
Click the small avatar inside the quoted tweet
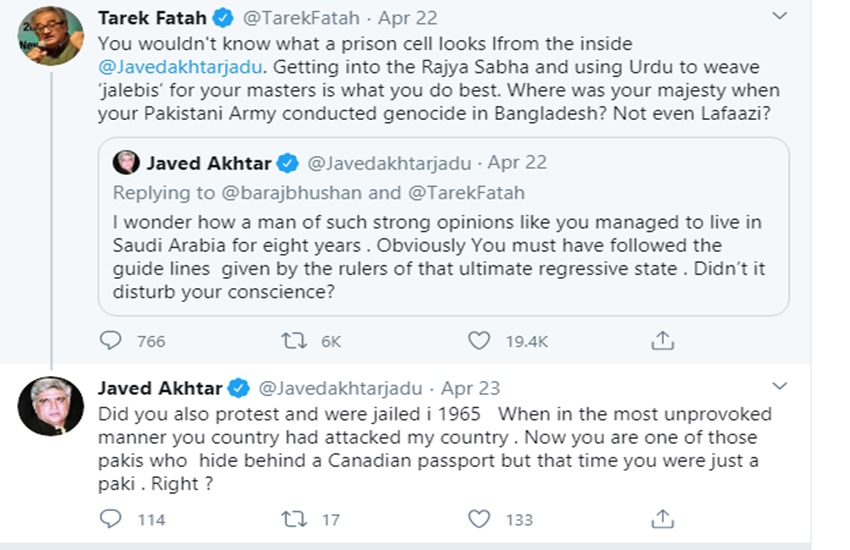pyautogui.click(x=125, y=163)
